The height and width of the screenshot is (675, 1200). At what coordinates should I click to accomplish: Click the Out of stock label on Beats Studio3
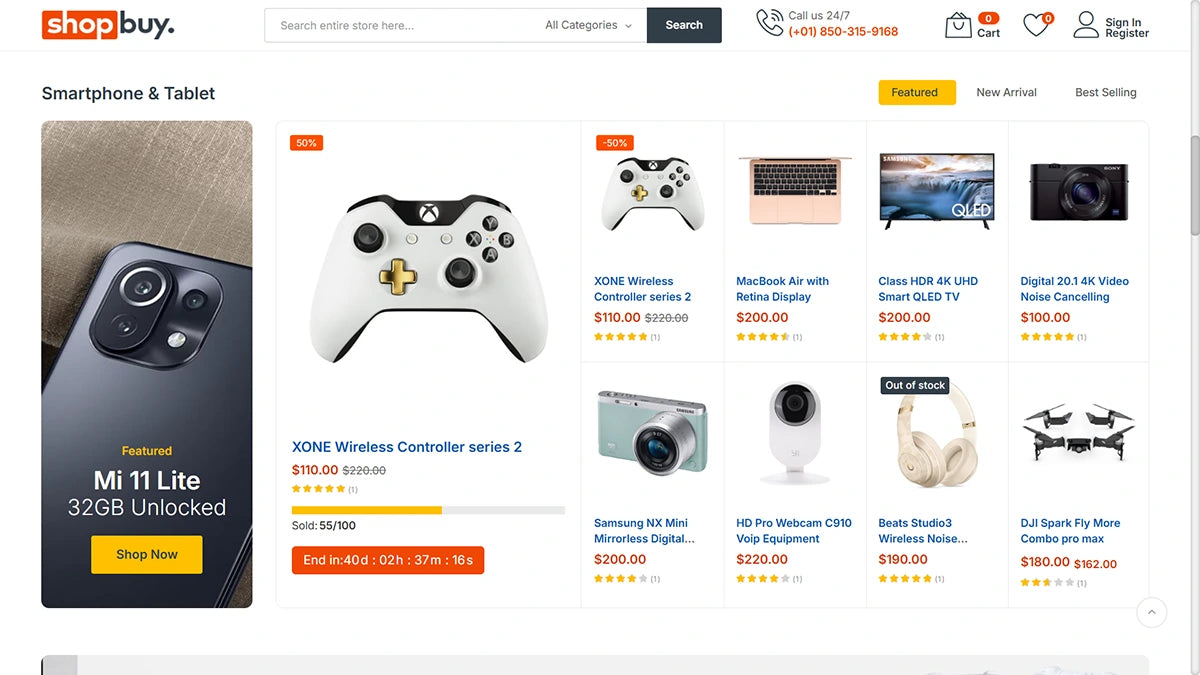pyautogui.click(x=914, y=385)
